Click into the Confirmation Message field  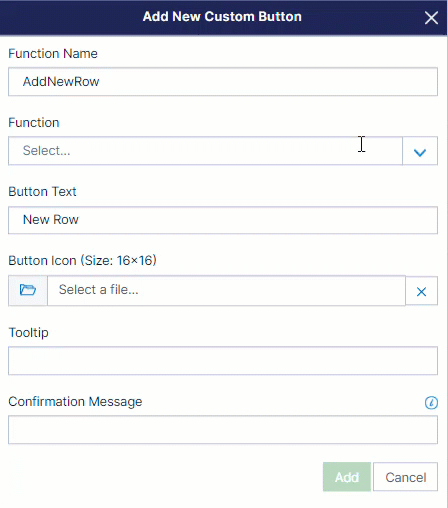coord(223,430)
